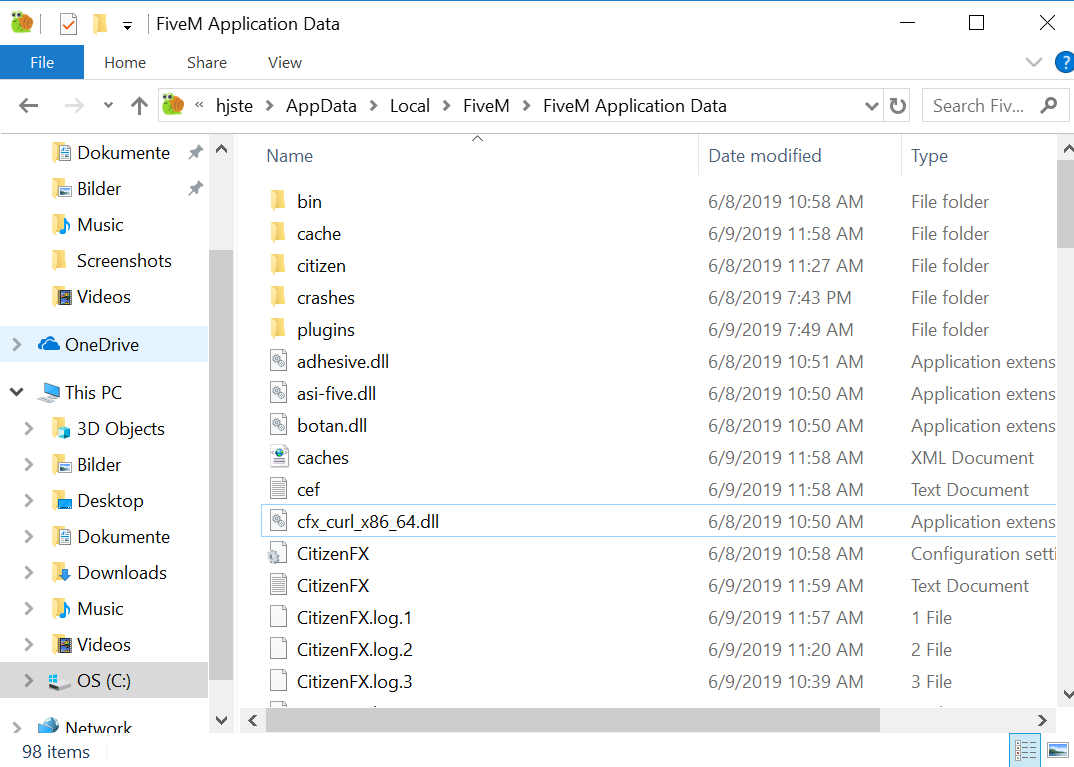Click the Search FiveM search box
Screen dimensions: 1074x767
[995, 106]
